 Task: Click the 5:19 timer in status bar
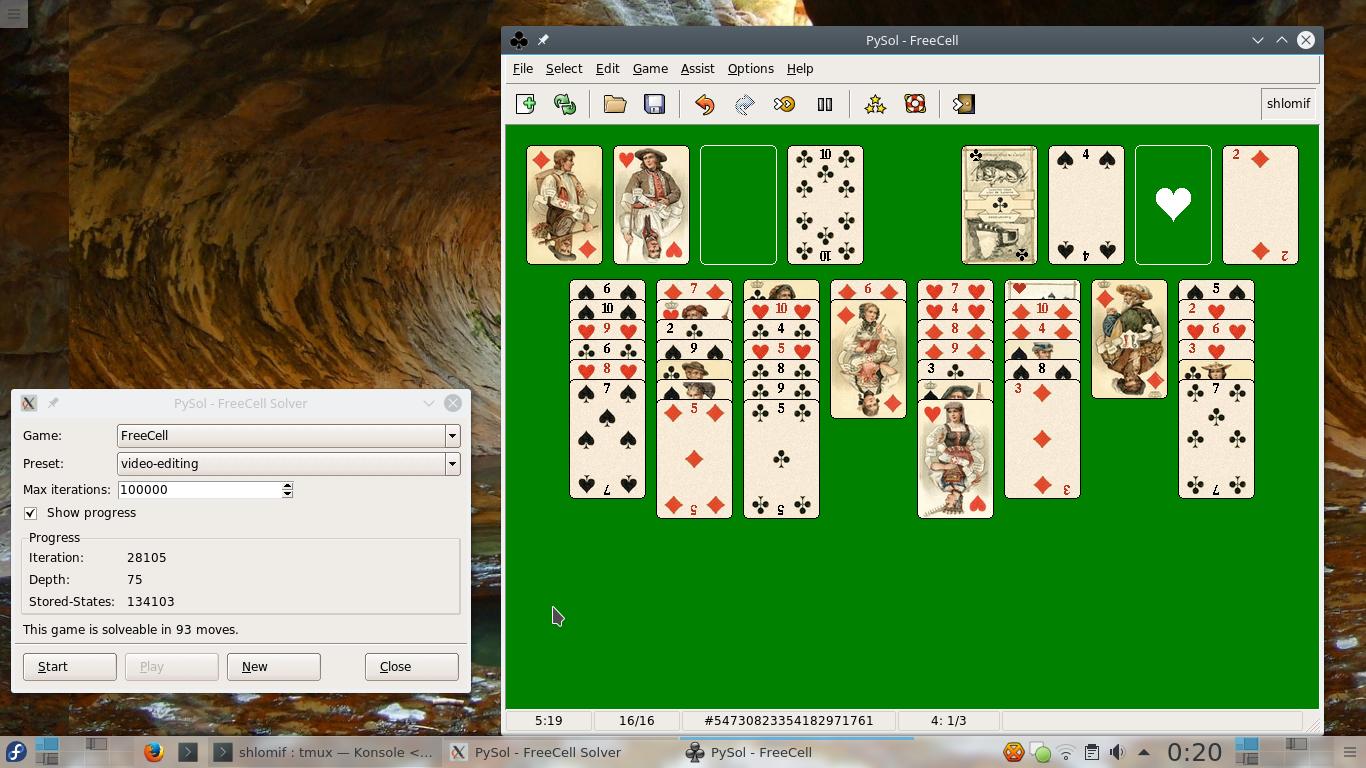click(x=549, y=721)
